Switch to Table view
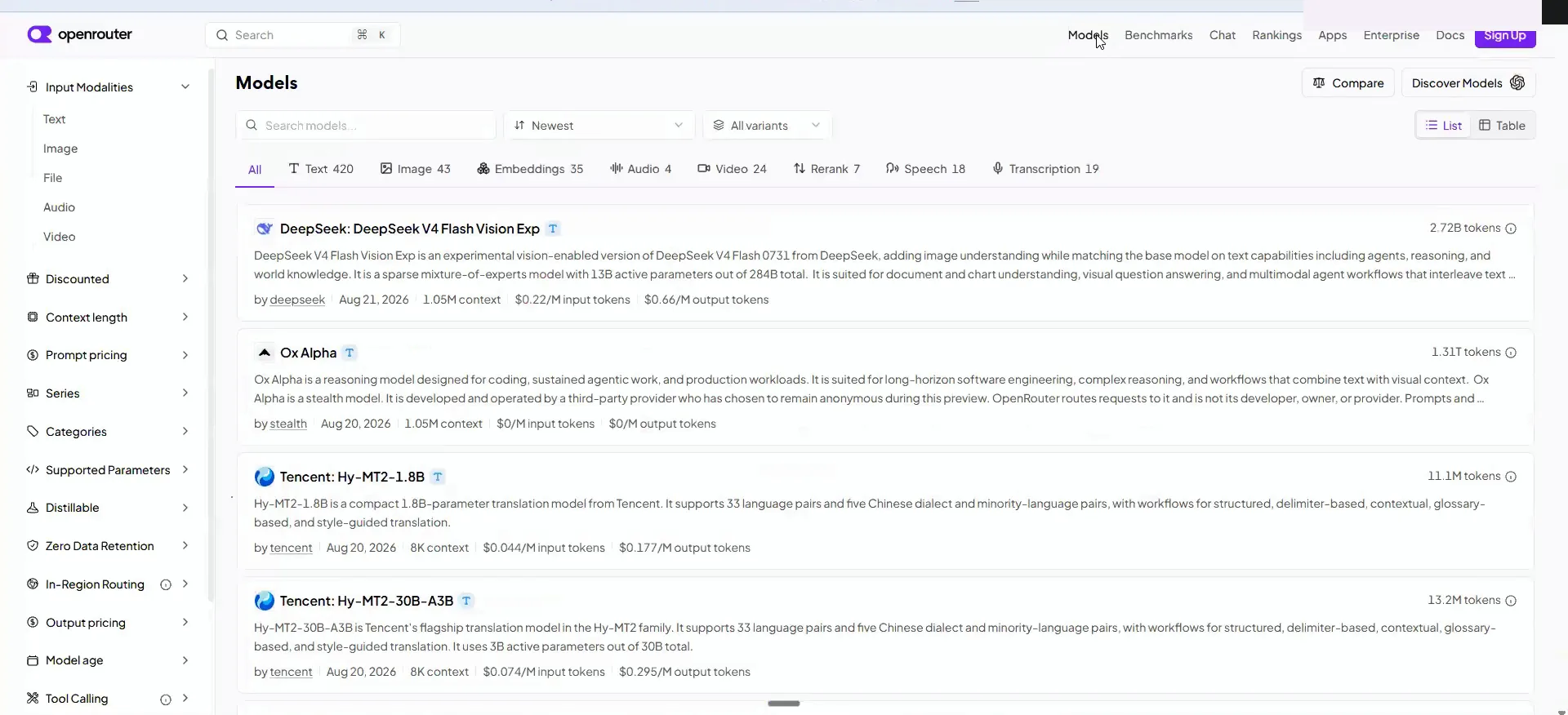The height and width of the screenshot is (715, 1568). click(x=1503, y=126)
